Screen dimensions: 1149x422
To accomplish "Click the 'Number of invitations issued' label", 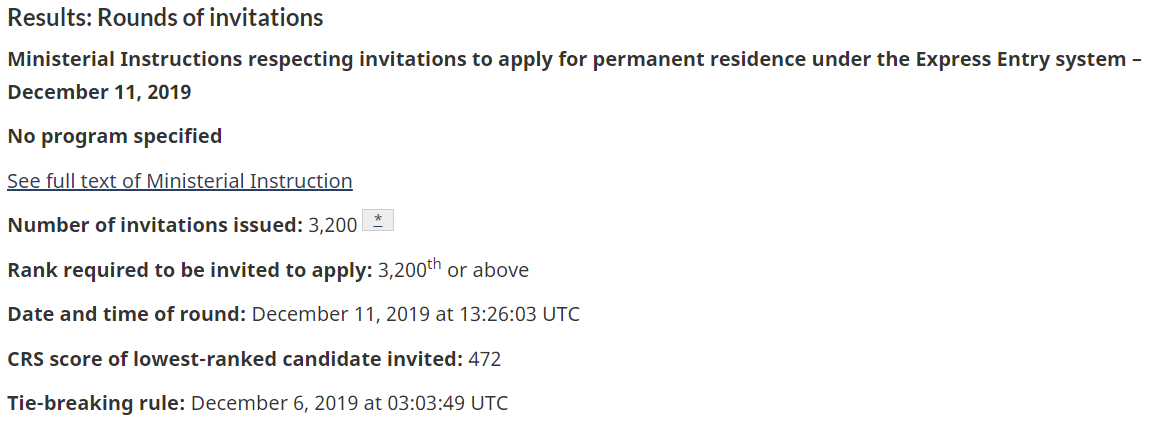I will [155, 225].
